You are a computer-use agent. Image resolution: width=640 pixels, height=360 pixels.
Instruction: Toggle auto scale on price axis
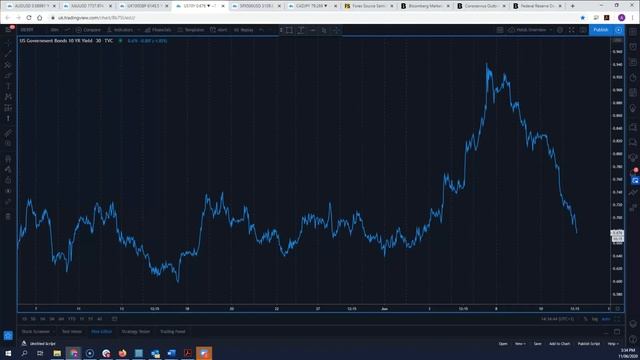pyautogui.click(x=606, y=319)
